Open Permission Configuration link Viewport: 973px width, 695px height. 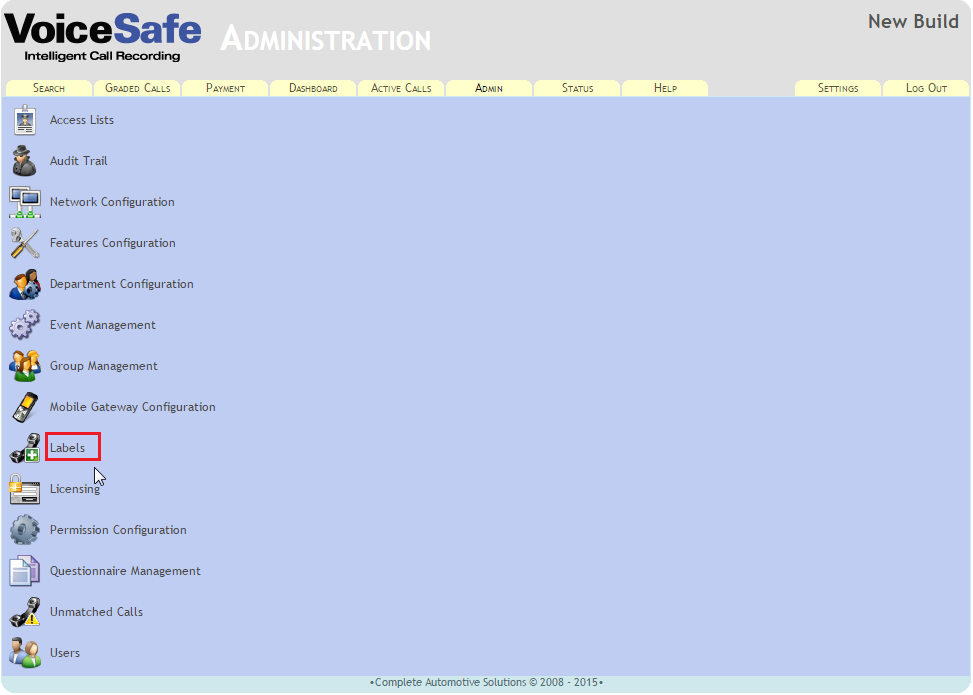[118, 529]
